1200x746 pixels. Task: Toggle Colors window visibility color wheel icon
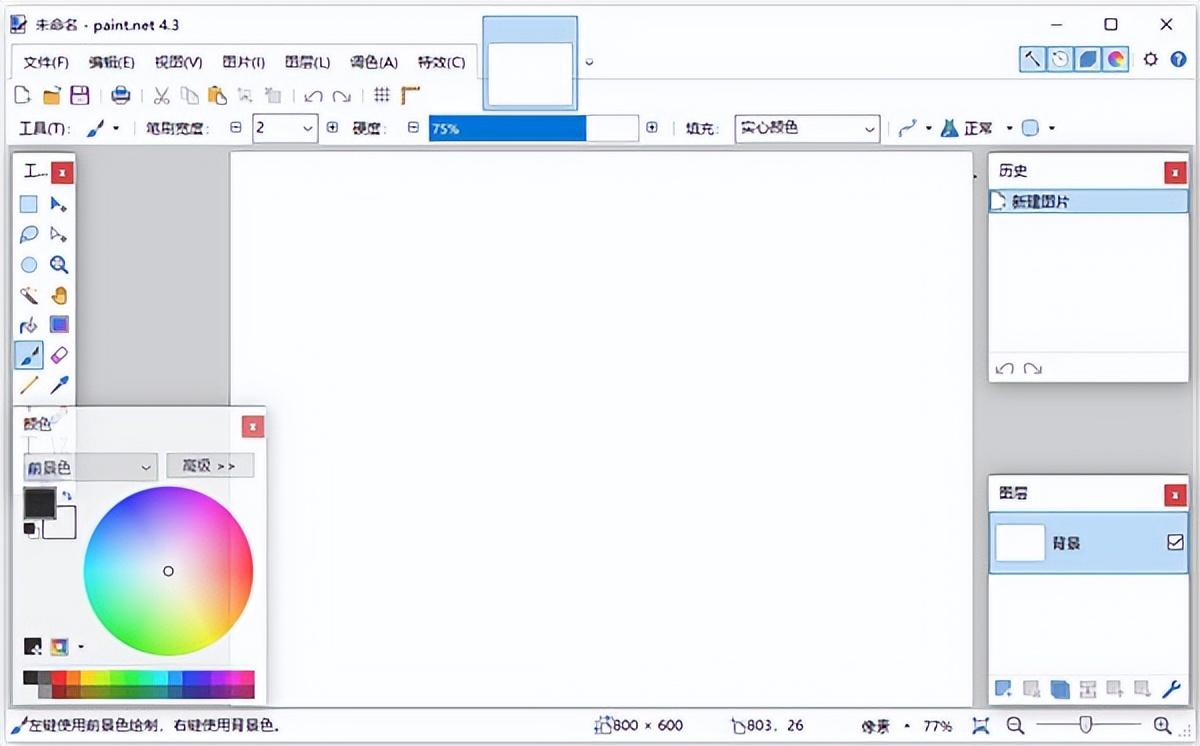pyautogui.click(x=1116, y=59)
